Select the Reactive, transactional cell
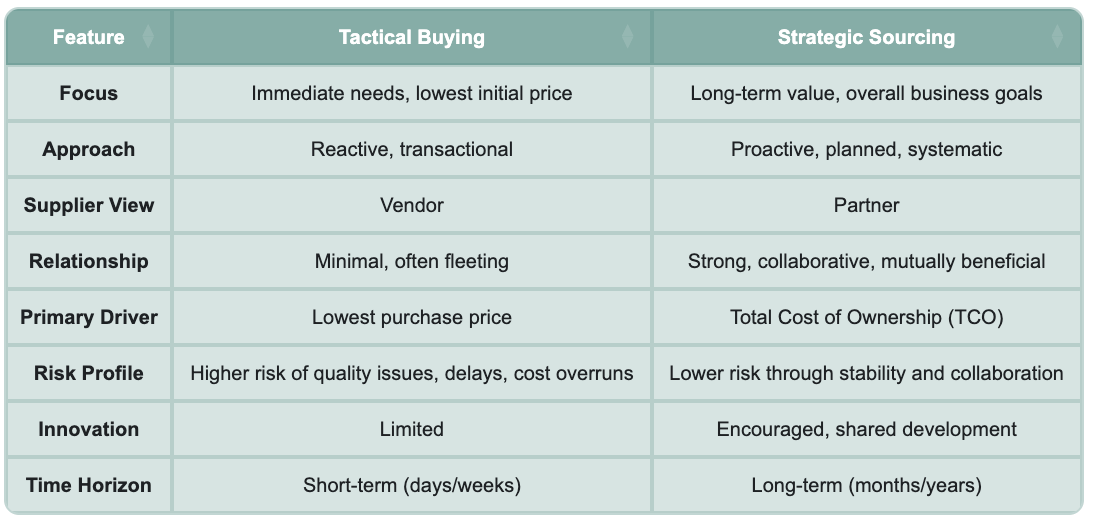The width and height of the screenshot is (1093, 522). (x=412, y=149)
